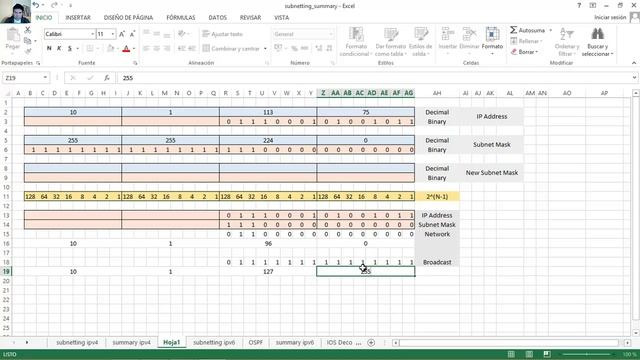Image resolution: width=640 pixels, height=360 pixels.
Task: Open the VISTA ribbon tab
Action: 281,18
